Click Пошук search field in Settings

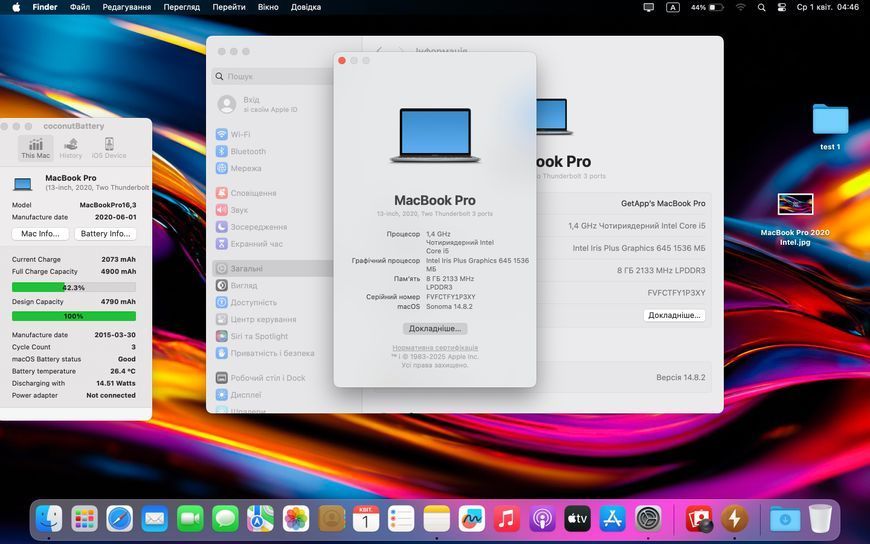pos(273,76)
